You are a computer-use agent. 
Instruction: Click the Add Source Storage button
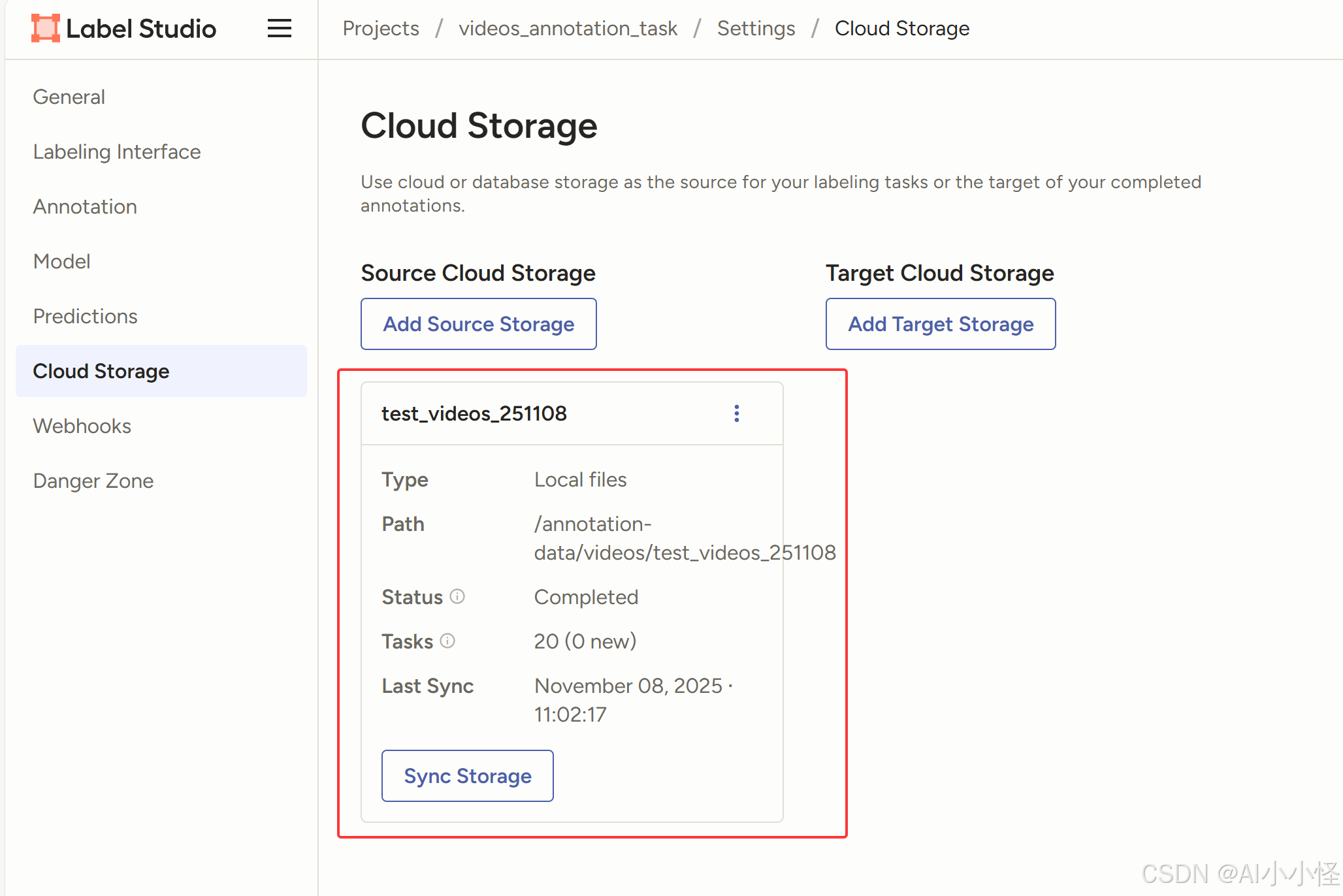479,324
